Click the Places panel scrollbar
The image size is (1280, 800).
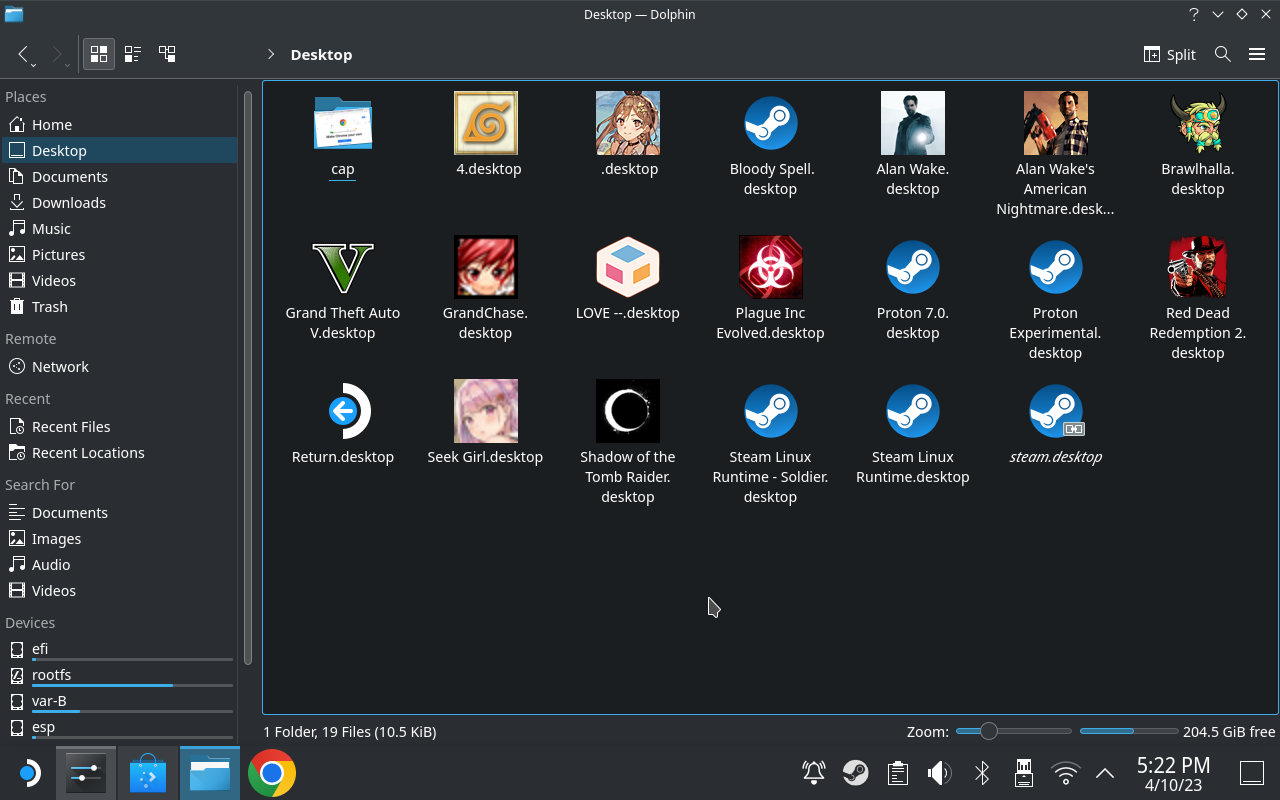click(x=247, y=378)
